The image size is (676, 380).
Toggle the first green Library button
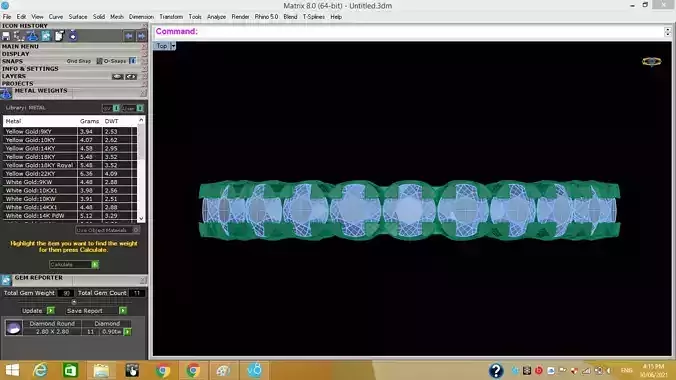116,108
